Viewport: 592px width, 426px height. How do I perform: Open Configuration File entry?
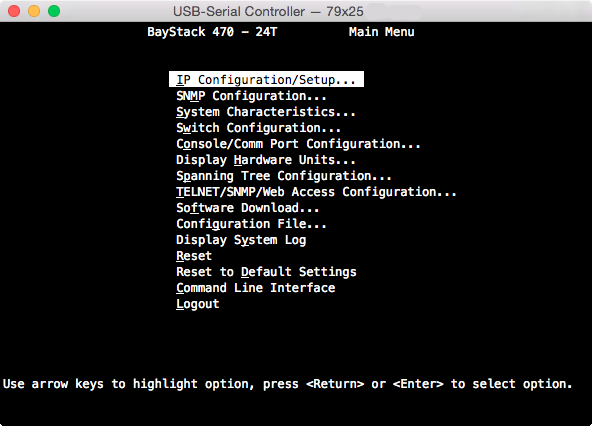pos(251,224)
